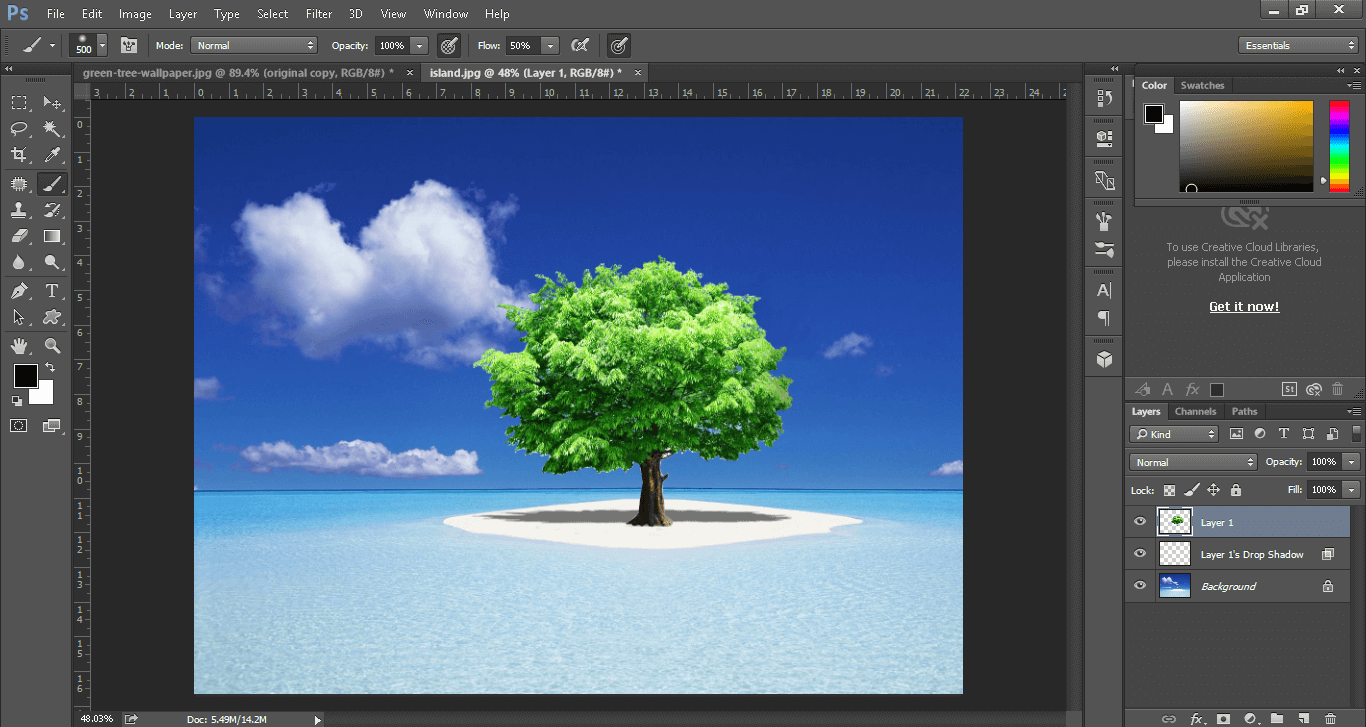Select the Crop tool
Viewport: 1366px width, 727px height.
(19, 155)
